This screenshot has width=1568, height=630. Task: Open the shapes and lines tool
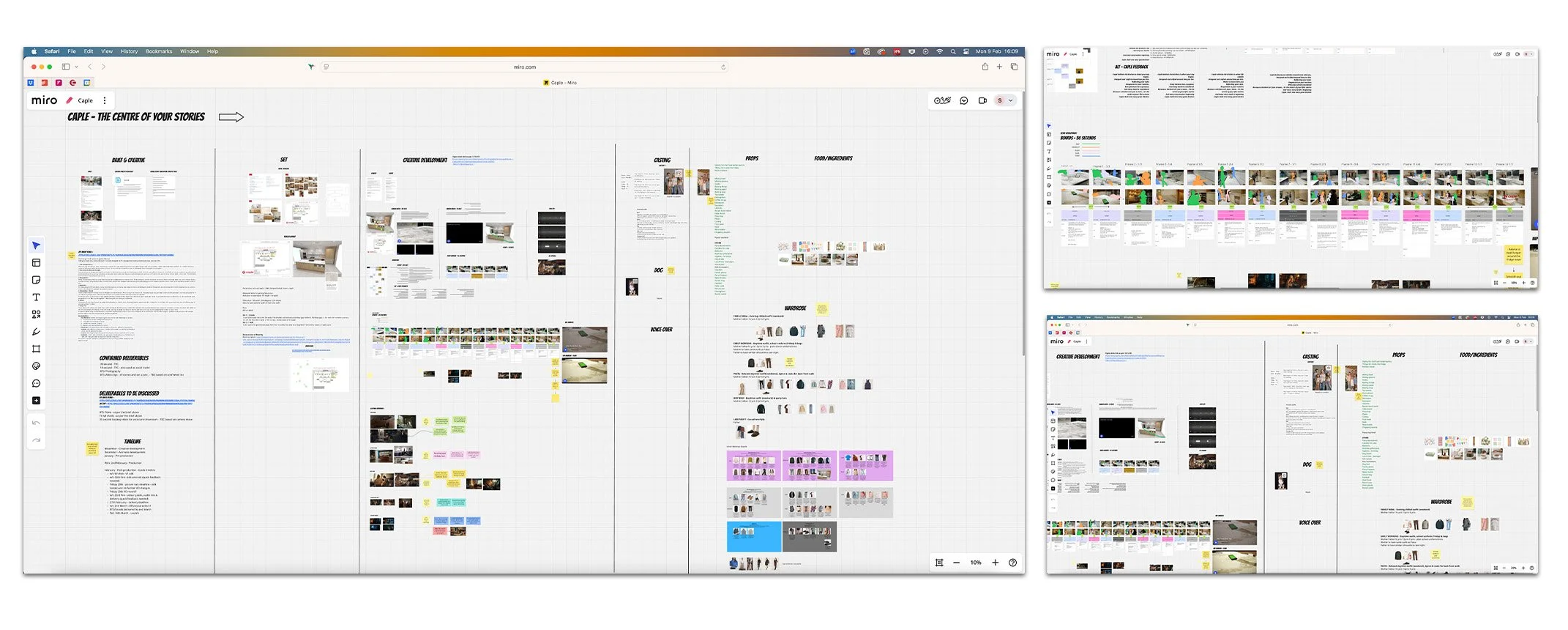pyautogui.click(x=36, y=314)
